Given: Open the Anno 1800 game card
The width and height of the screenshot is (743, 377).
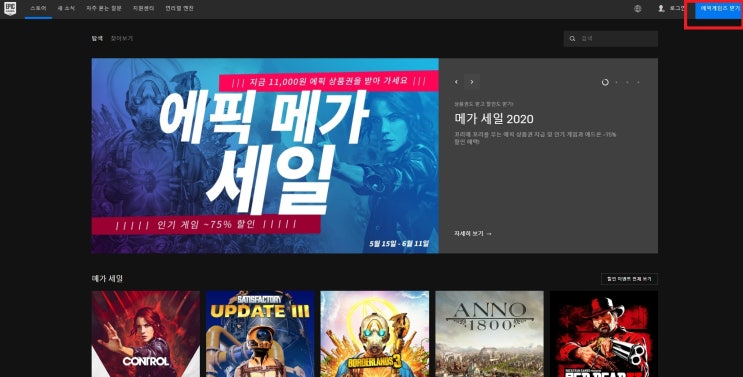Looking at the screenshot, I should [489, 334].
